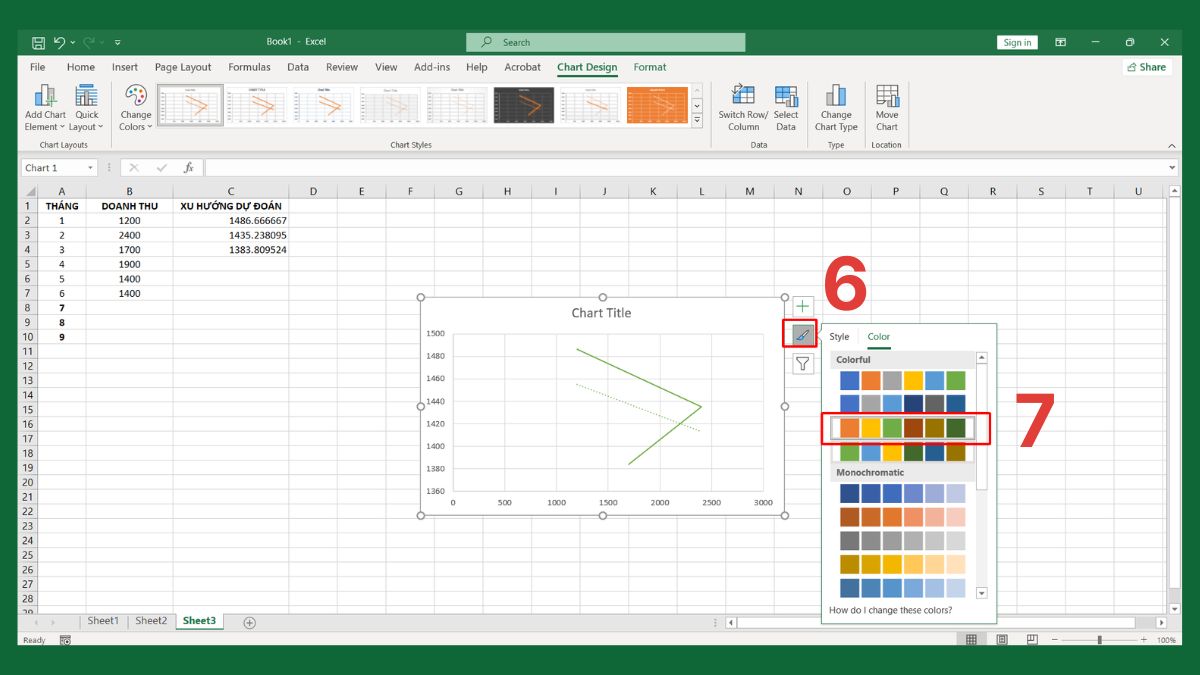The width and height of the screenshot is (1200, 675).
Task: Click the Chart Elements plus button
Action: click(803, 306)
